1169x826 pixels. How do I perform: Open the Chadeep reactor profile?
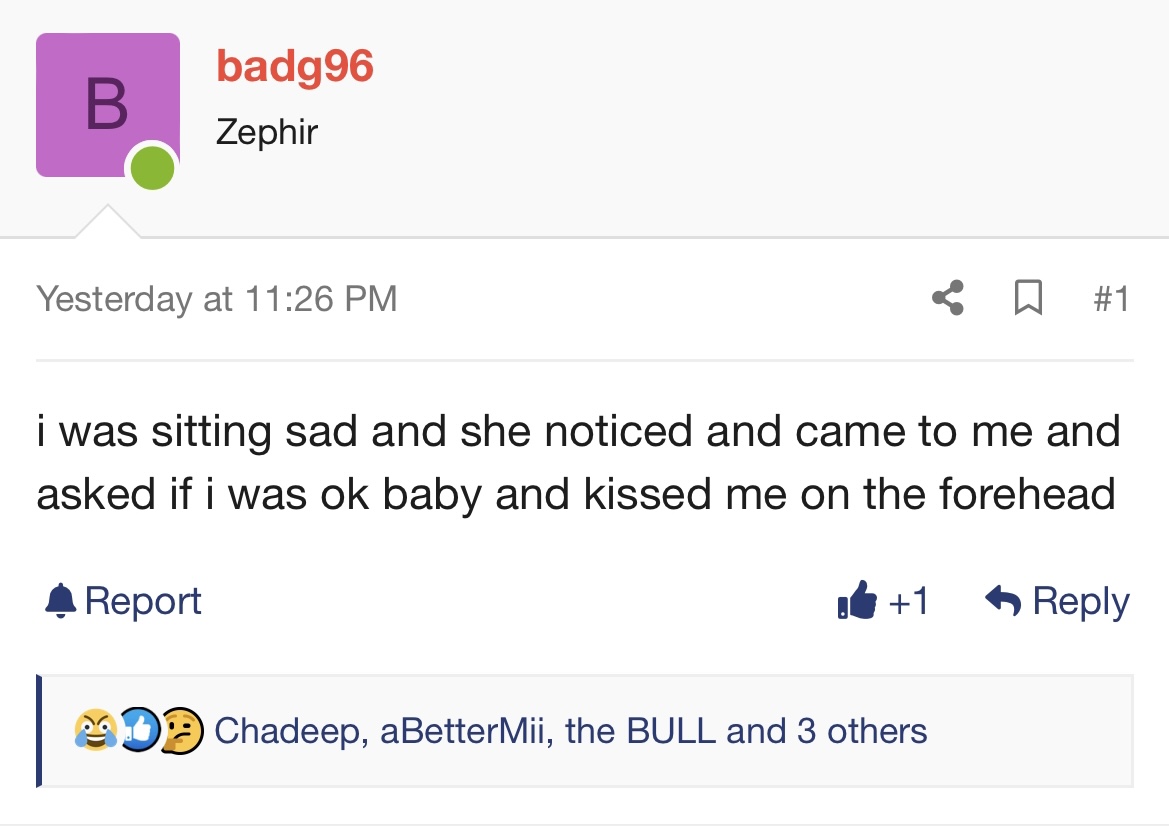[x=287, y=731]
